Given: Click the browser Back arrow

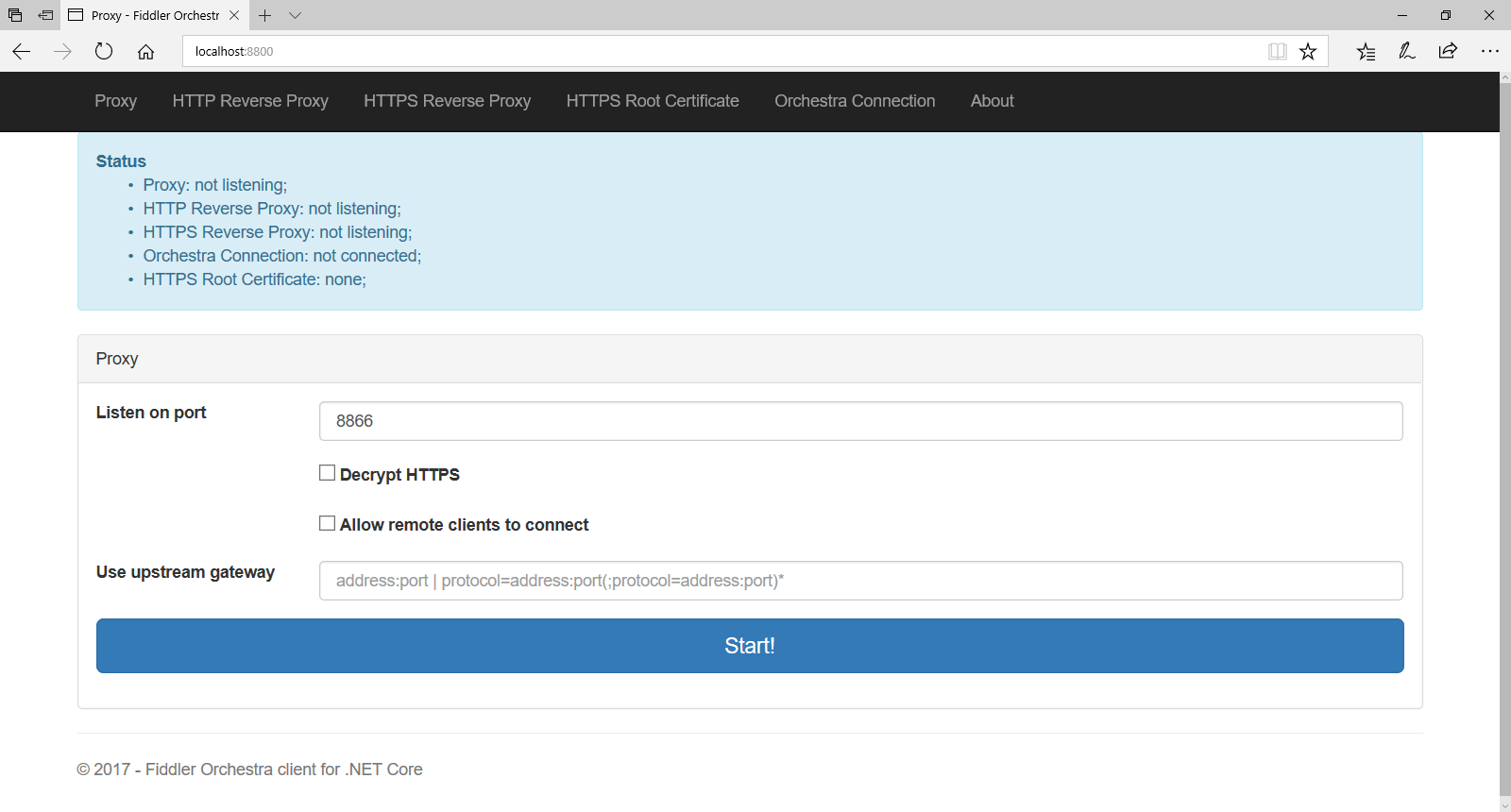Looking at the screenshot, I should pyautogui.click(x=22, y=52).
